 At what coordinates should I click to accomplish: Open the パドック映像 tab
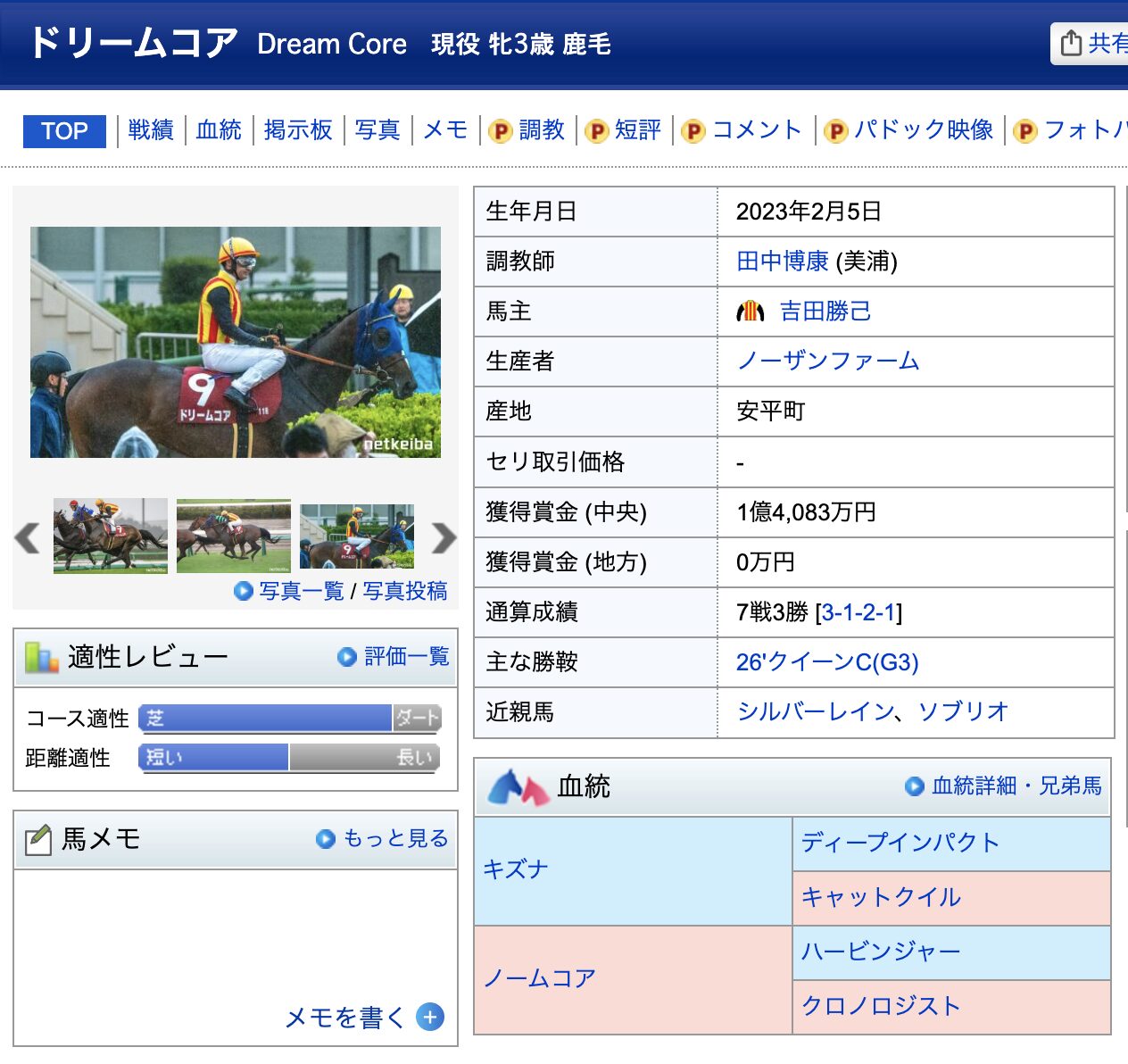[924, 130]
